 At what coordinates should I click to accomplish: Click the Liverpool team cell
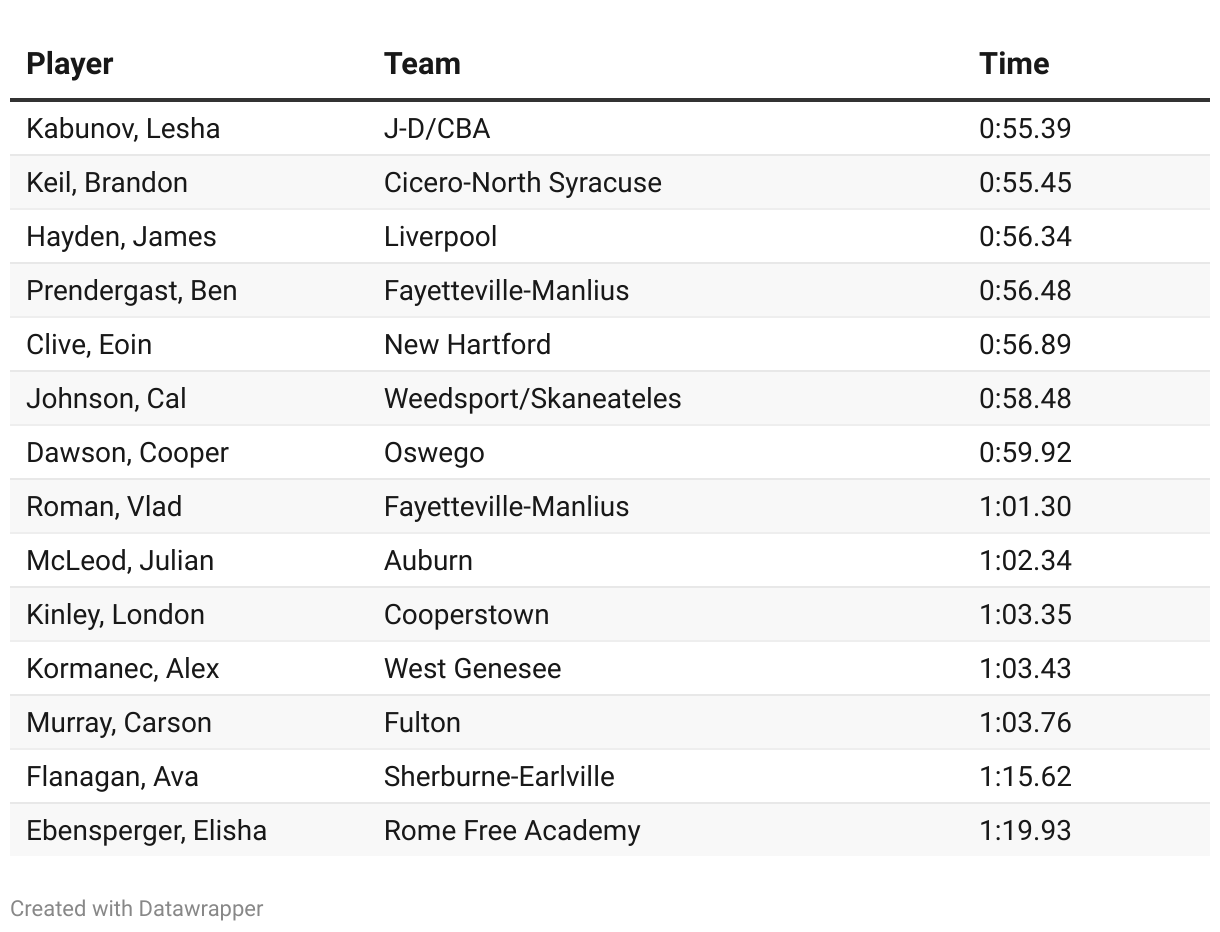click(x=440, y=237)
